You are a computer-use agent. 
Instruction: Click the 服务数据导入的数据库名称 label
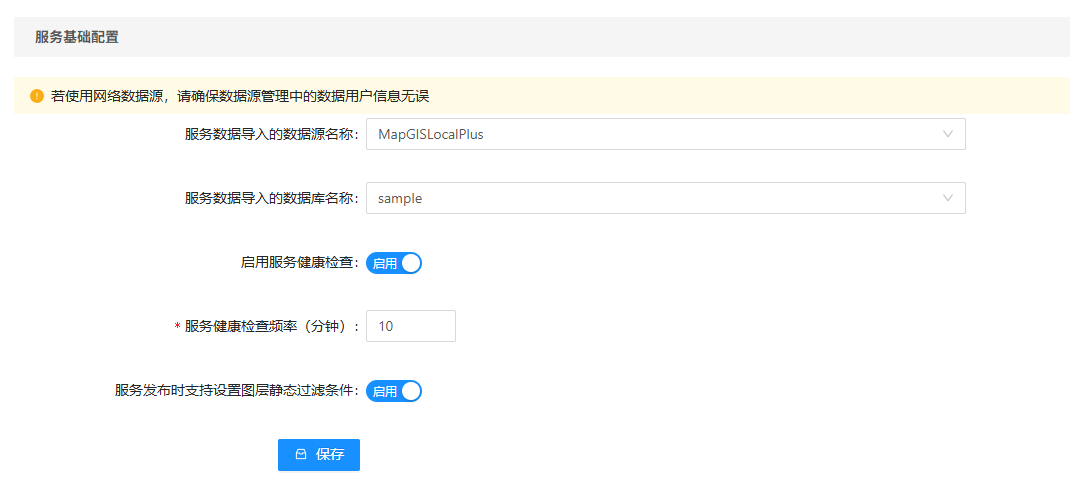pos(271,198)
